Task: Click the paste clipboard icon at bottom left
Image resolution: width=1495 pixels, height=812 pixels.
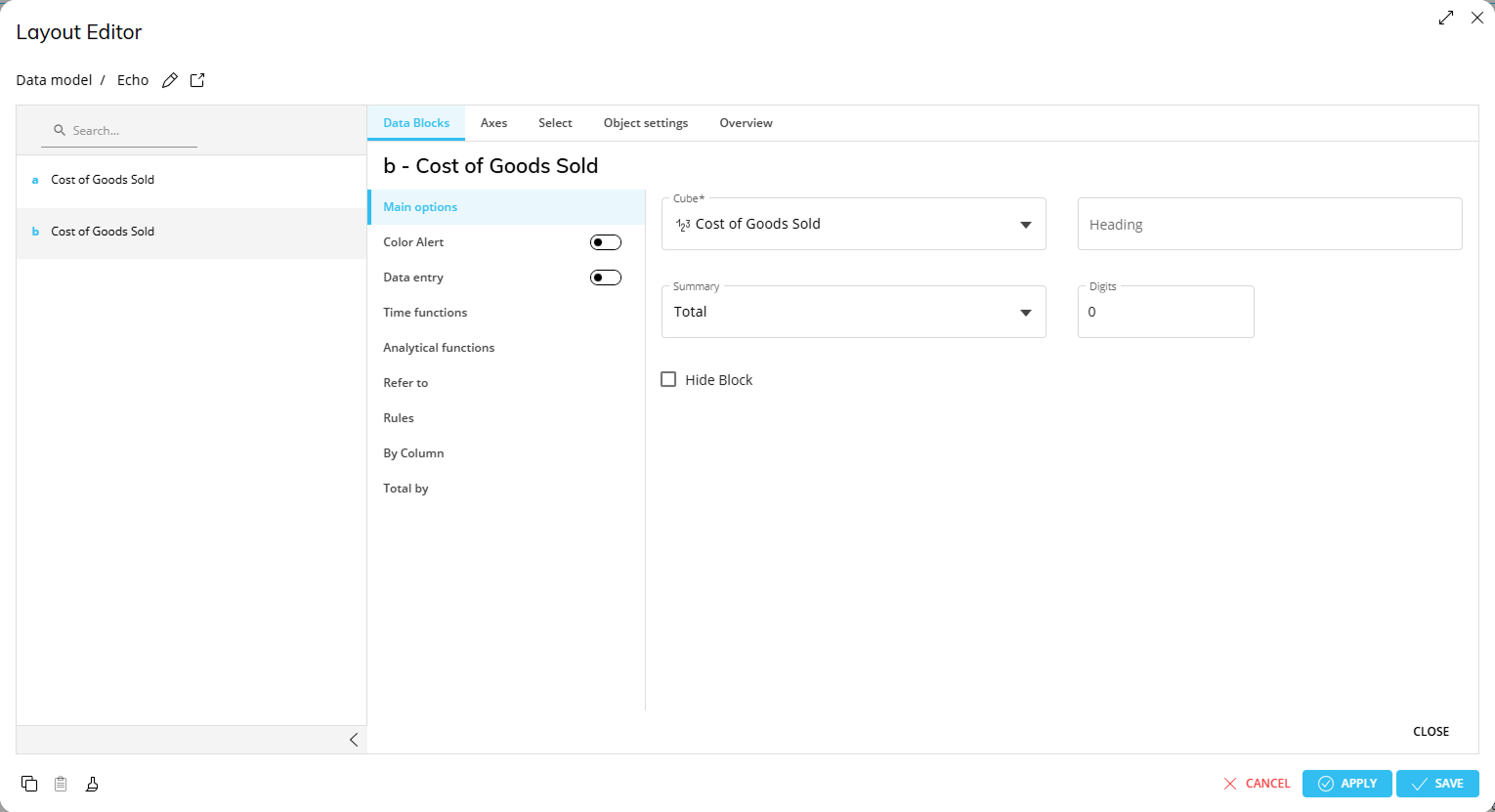Action: [x=61, y=784]
